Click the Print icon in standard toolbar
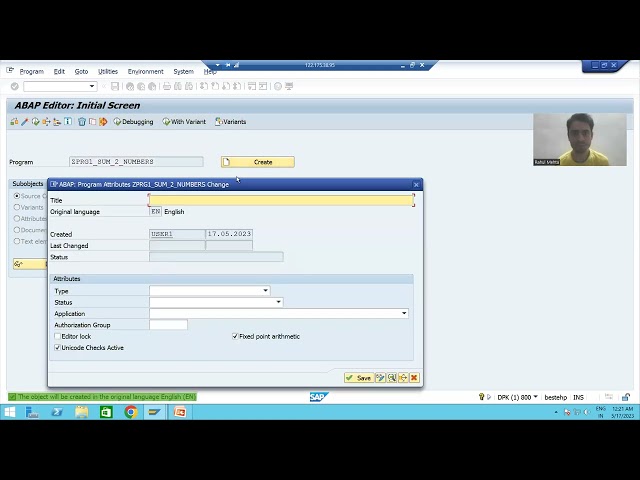Image resolution: width=640 pixels, height=480 pixels. click(167, 86)
